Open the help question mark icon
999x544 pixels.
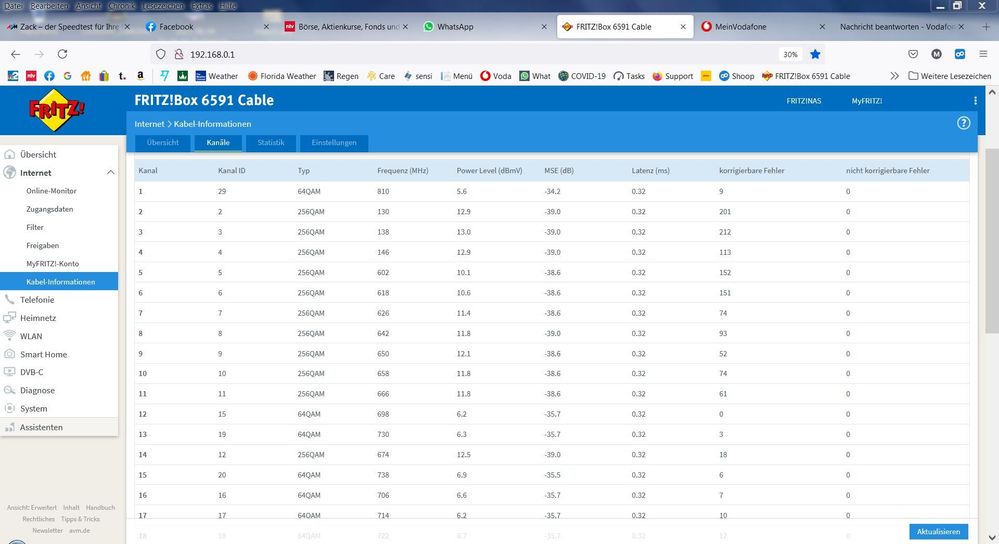point(964,123)
